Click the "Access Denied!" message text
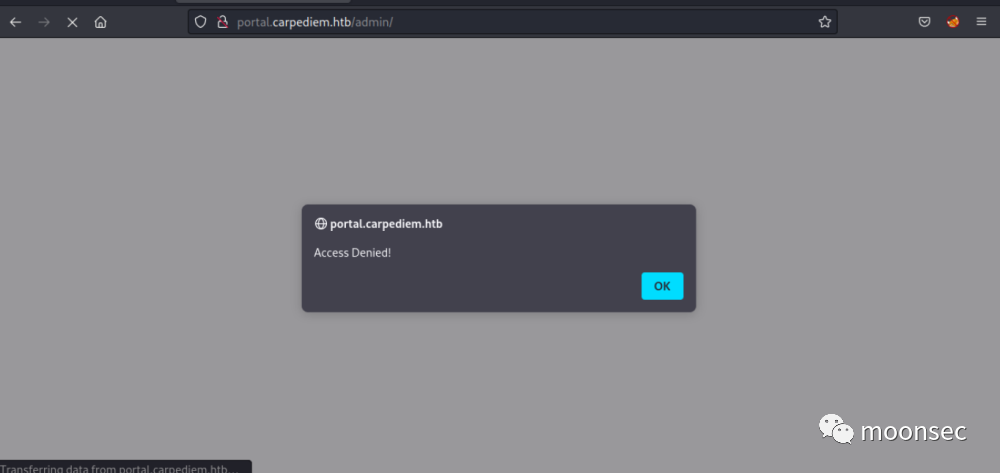1000x473 pixels. tap(352, 253)
